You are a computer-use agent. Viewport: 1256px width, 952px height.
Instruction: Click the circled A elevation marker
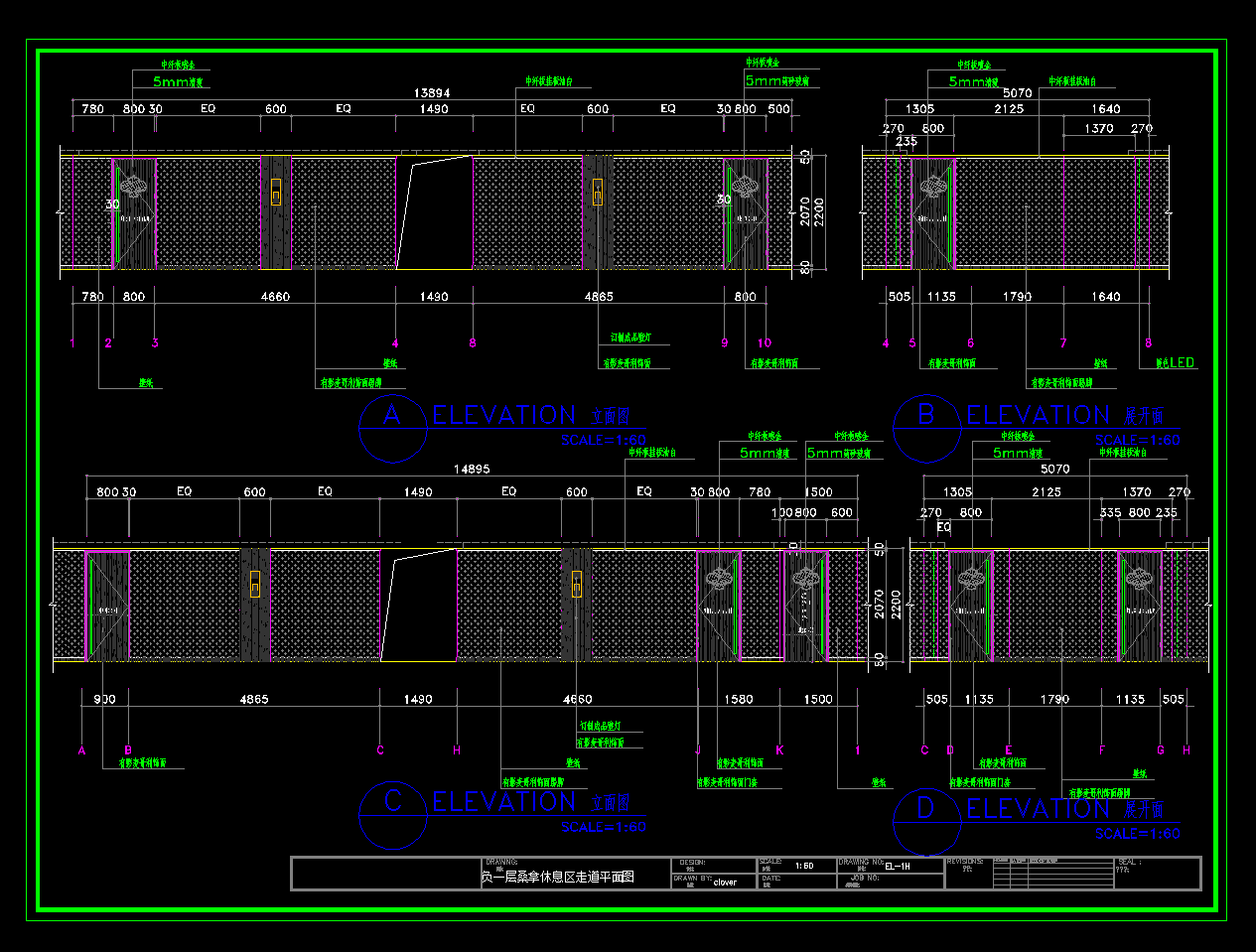391,429
